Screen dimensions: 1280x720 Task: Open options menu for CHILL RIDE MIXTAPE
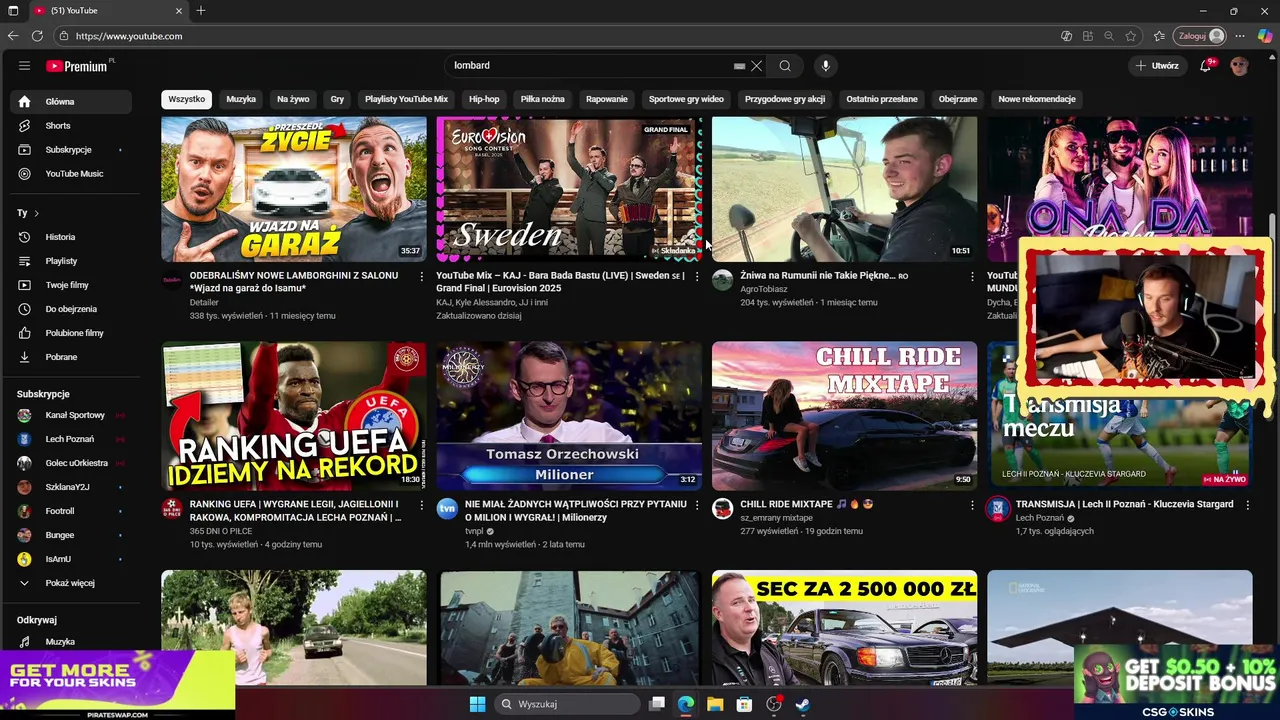972,505
